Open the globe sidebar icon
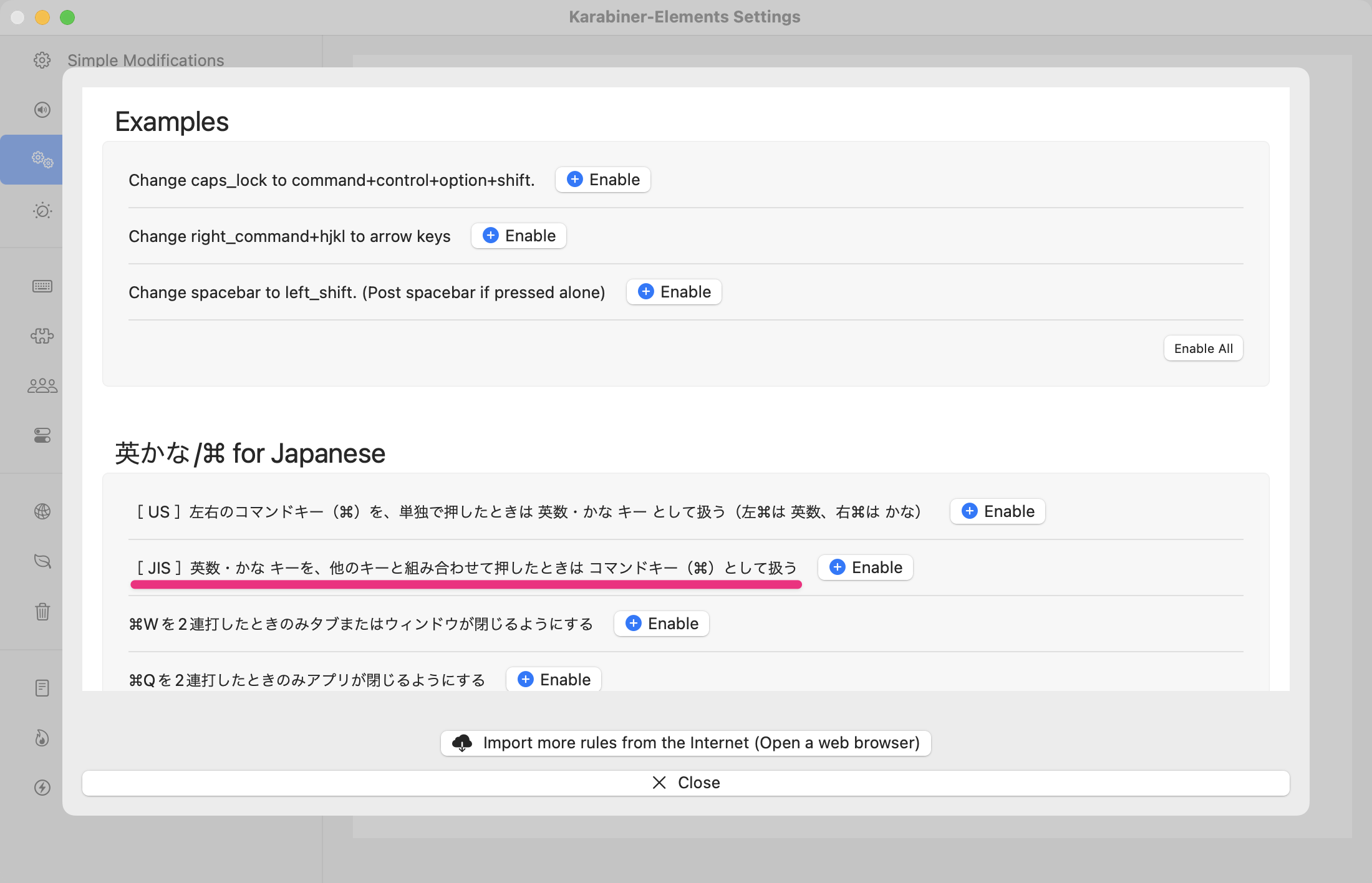Viewport: 1372px width, 883px height. (42, 511)
